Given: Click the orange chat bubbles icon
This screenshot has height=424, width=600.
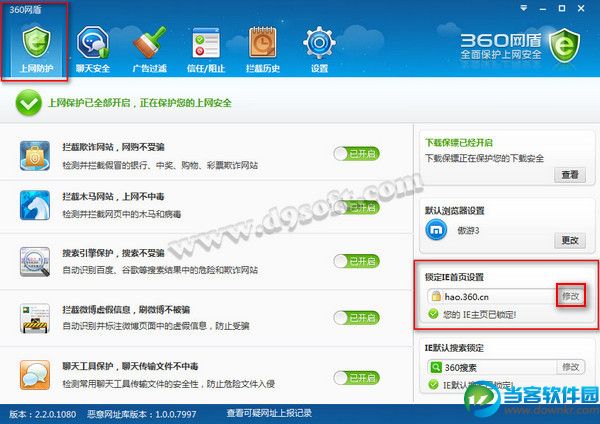Looking at the screenshot, I should (x=35, y=375).
